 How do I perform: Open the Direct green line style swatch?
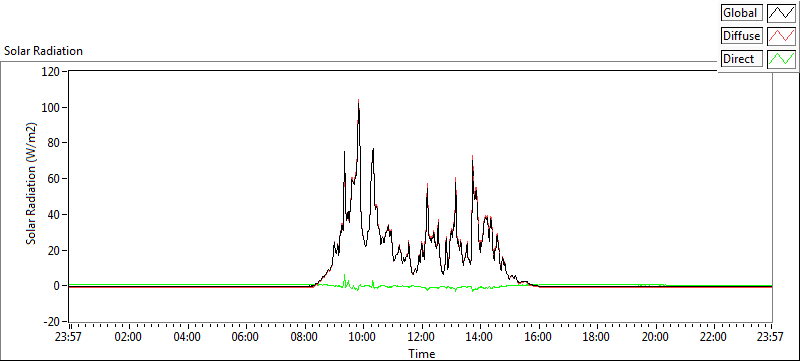pos(781,59)
